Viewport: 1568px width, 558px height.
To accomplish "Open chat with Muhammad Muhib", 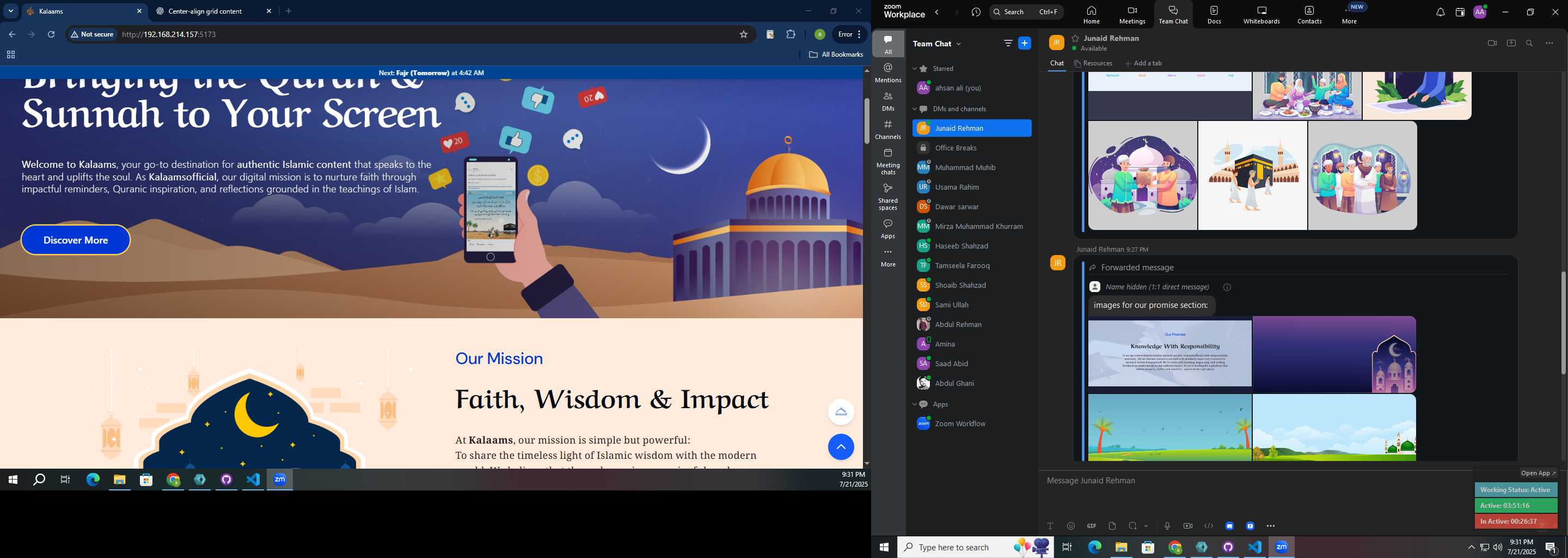I will click(971, 167).
